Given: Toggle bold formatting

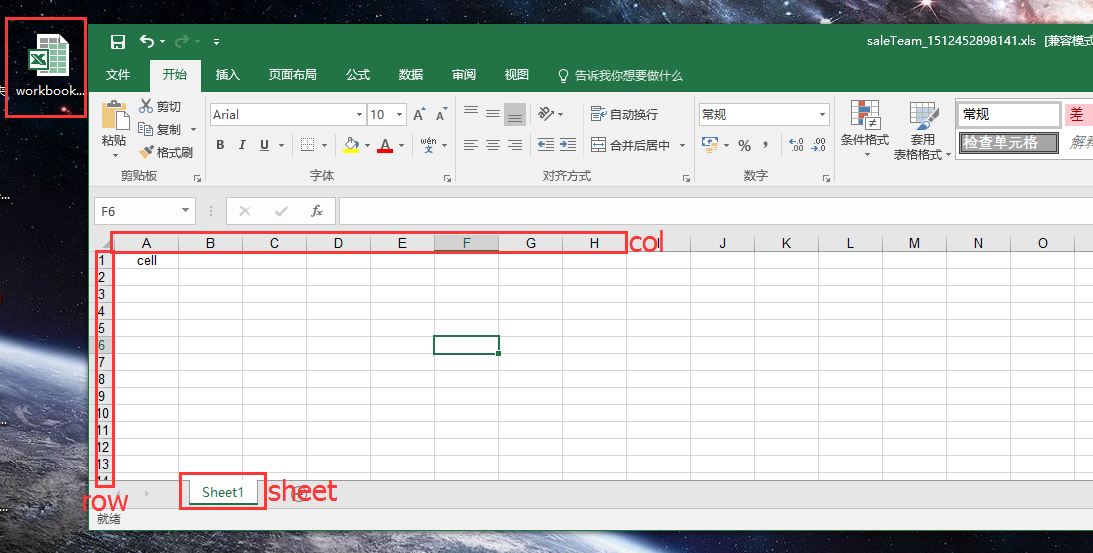Looking at the screenshot, I should pos(220,146).
